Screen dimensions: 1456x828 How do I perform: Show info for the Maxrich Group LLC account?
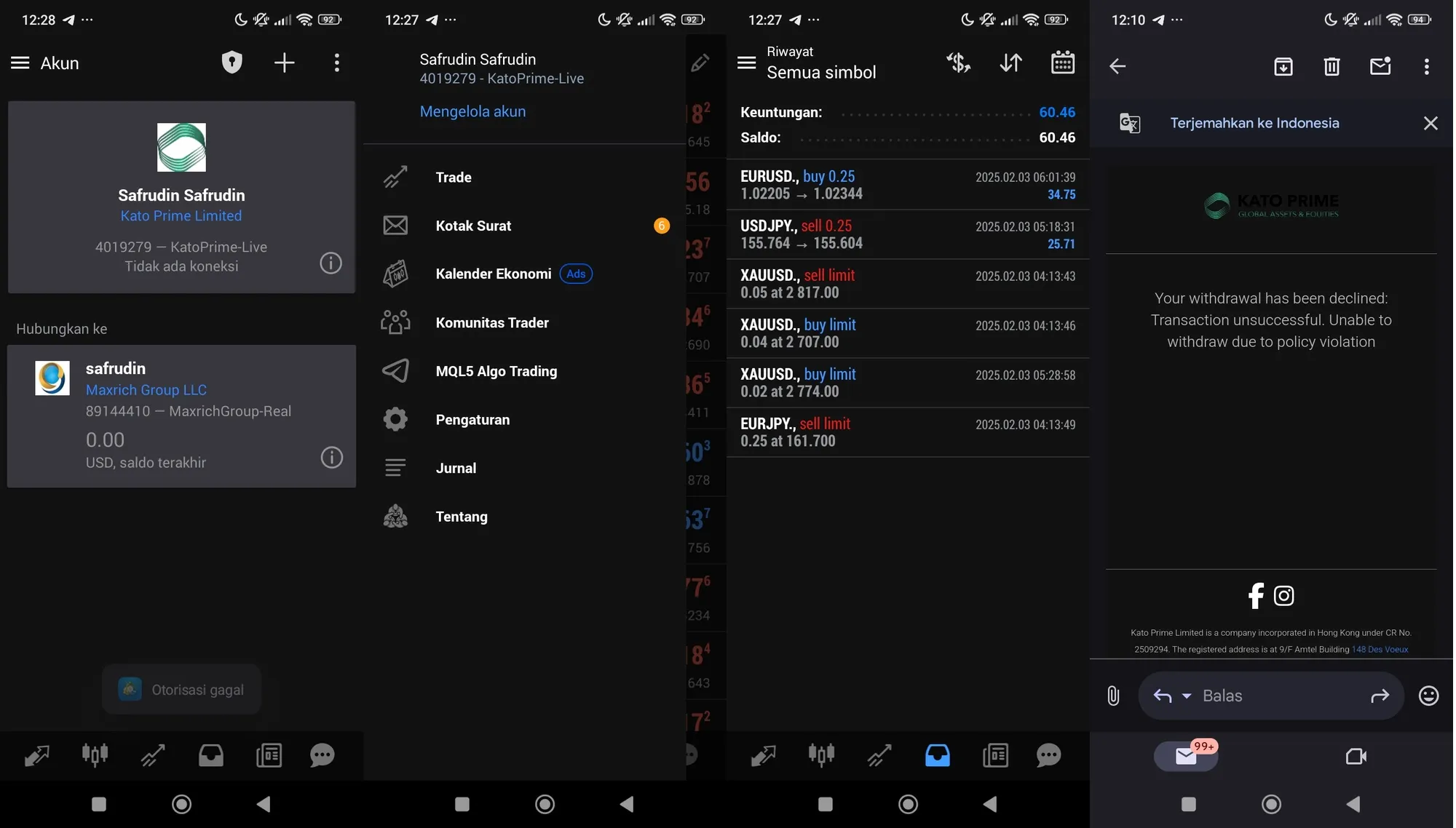point(331,457)
